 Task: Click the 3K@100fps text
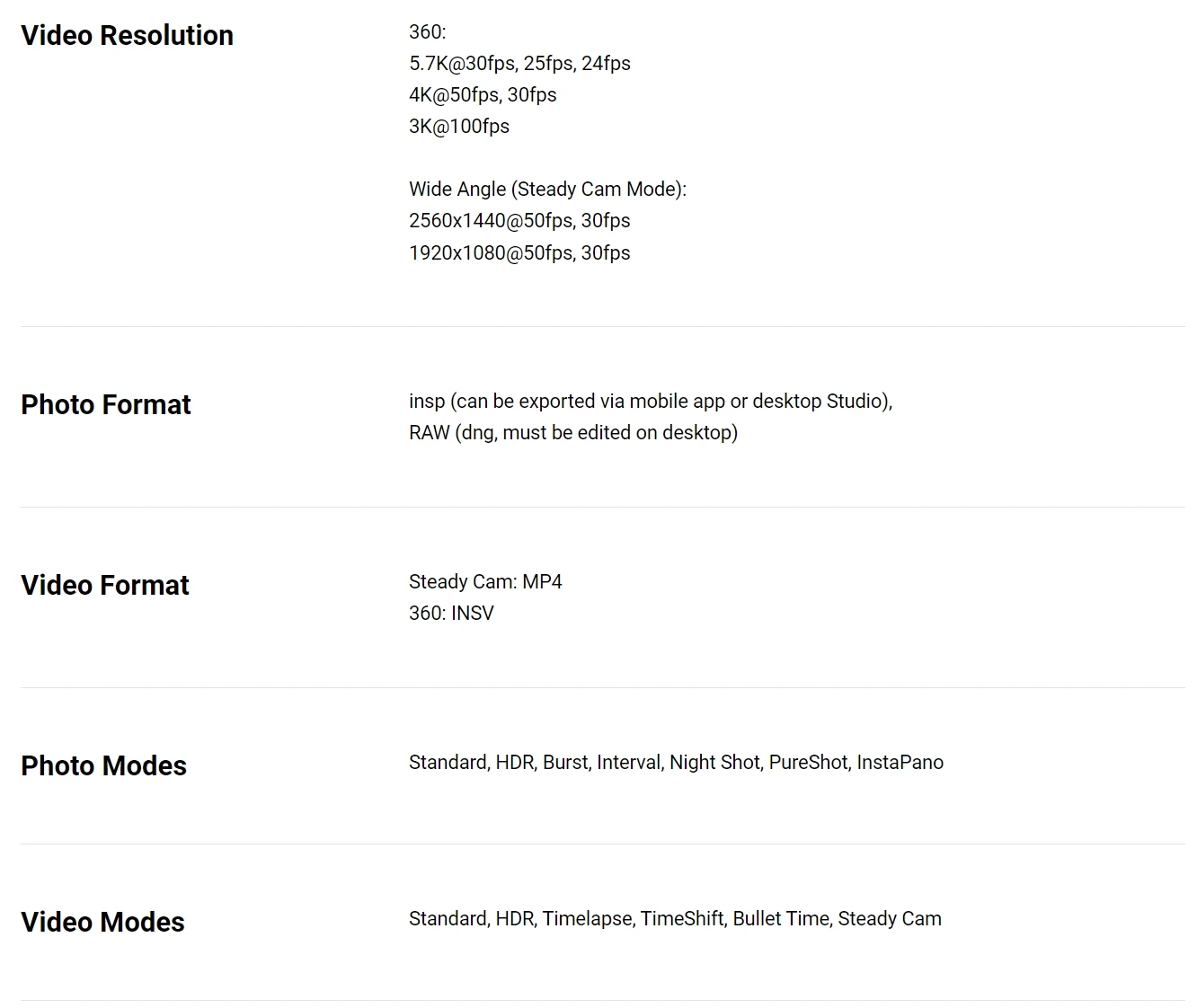coord(459,127)
